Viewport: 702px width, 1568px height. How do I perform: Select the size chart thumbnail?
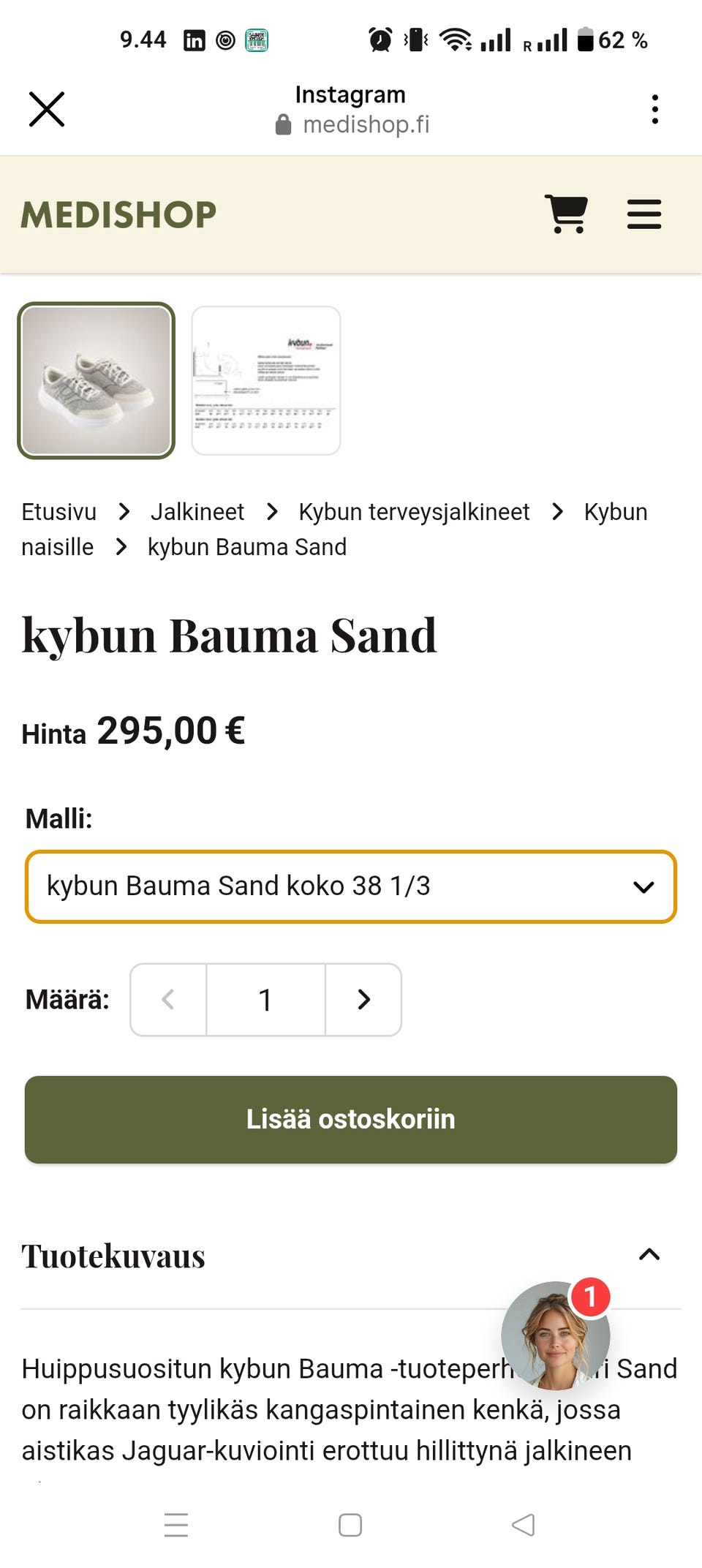[266, 380]
